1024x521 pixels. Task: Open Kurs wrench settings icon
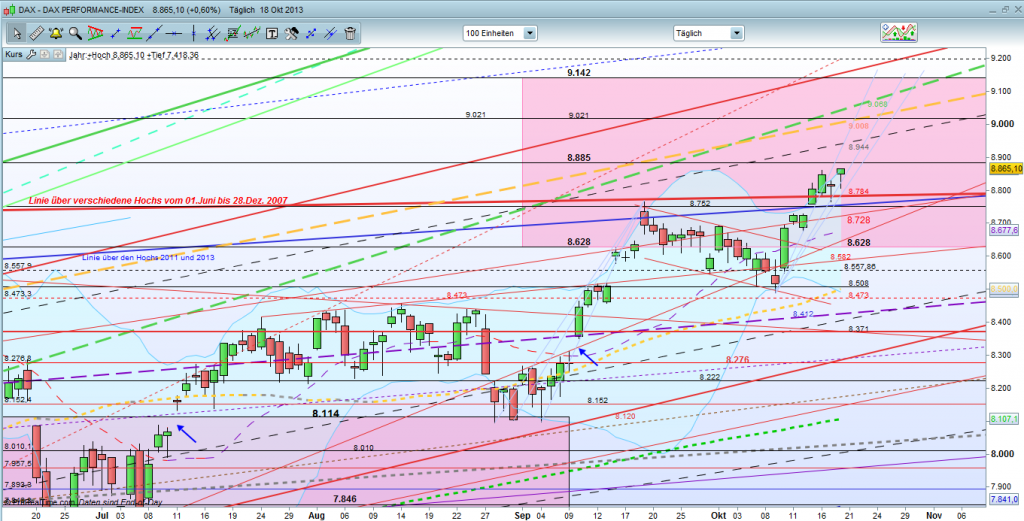tap(30, 55)
